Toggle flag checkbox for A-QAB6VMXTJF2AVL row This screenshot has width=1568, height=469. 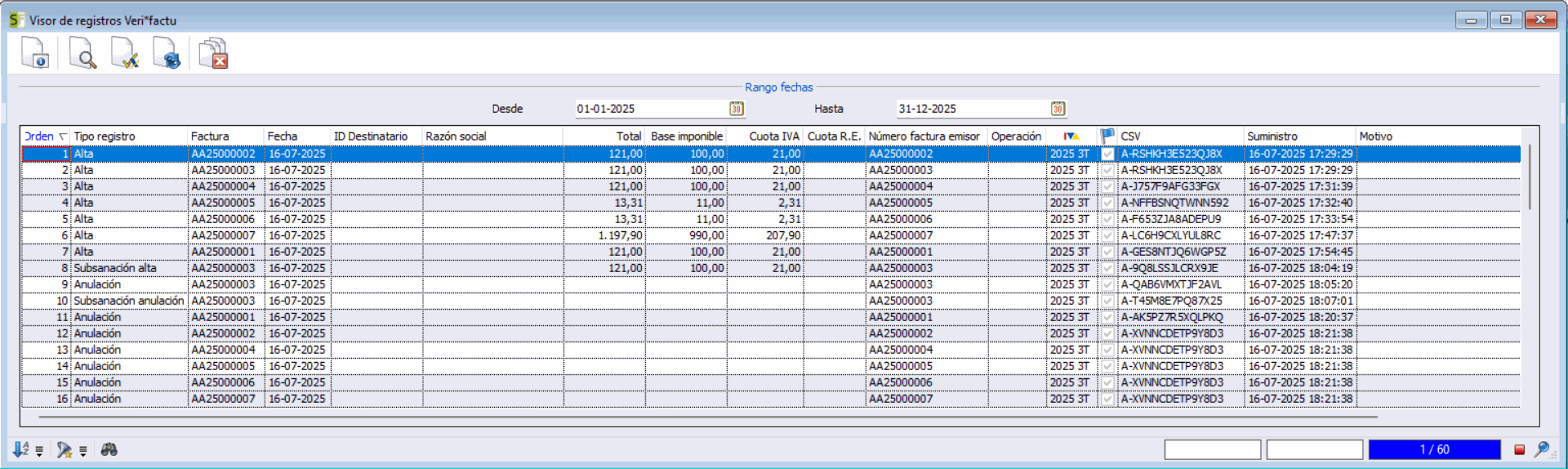[x=1107, y=284]
